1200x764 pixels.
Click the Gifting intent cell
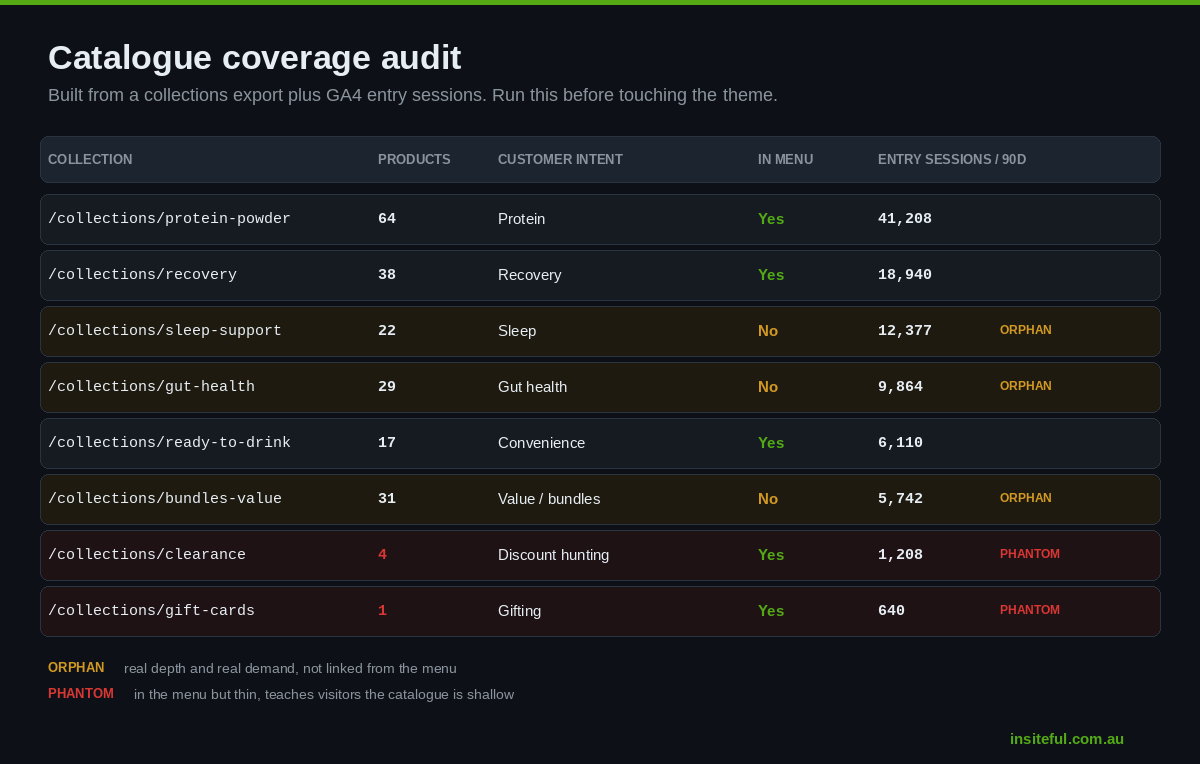519,611
